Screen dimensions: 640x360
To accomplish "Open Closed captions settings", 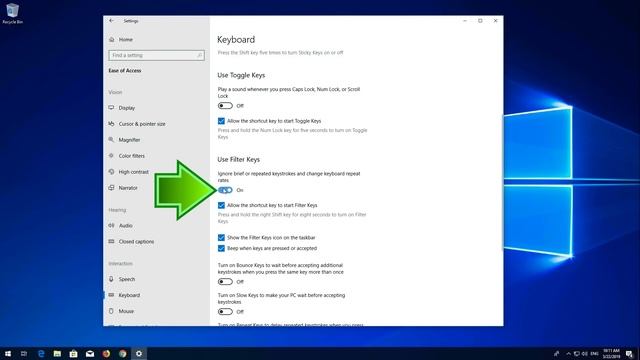I will coord(131,242).
